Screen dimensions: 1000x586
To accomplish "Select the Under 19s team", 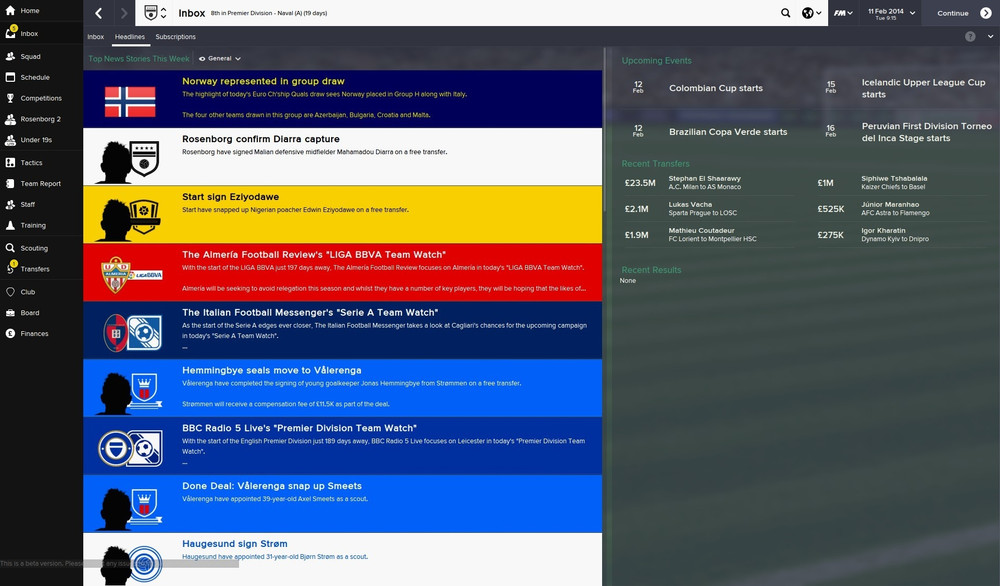I will pyautogui.click(x=36, y=140).
